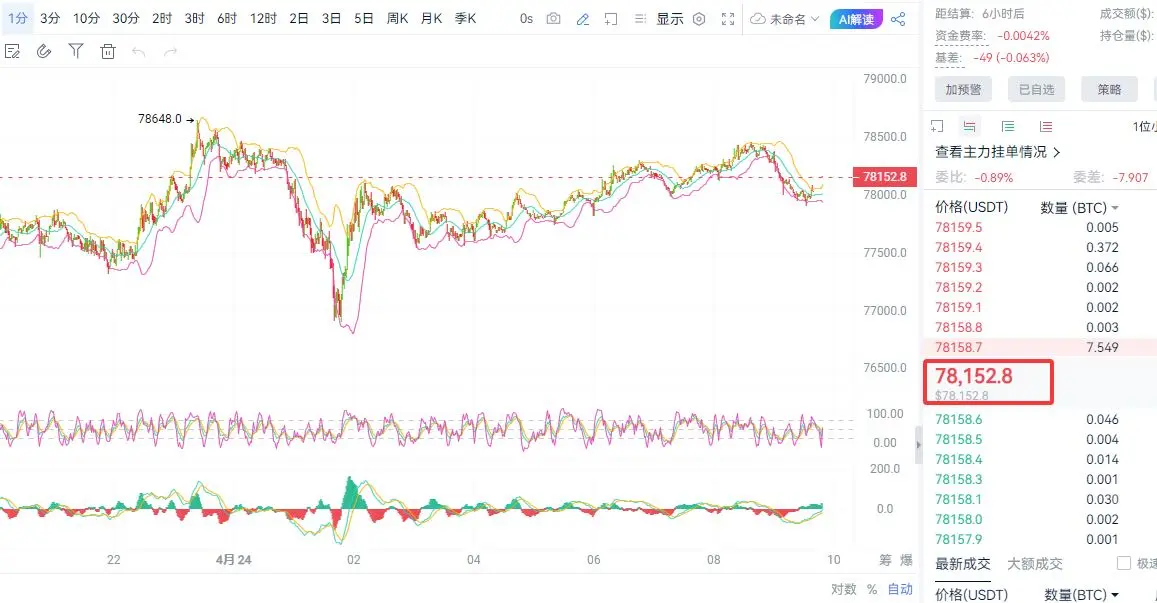Expand 查看主力挂单情况 chevron link
1157x603 pixels.
coord(998,152)
